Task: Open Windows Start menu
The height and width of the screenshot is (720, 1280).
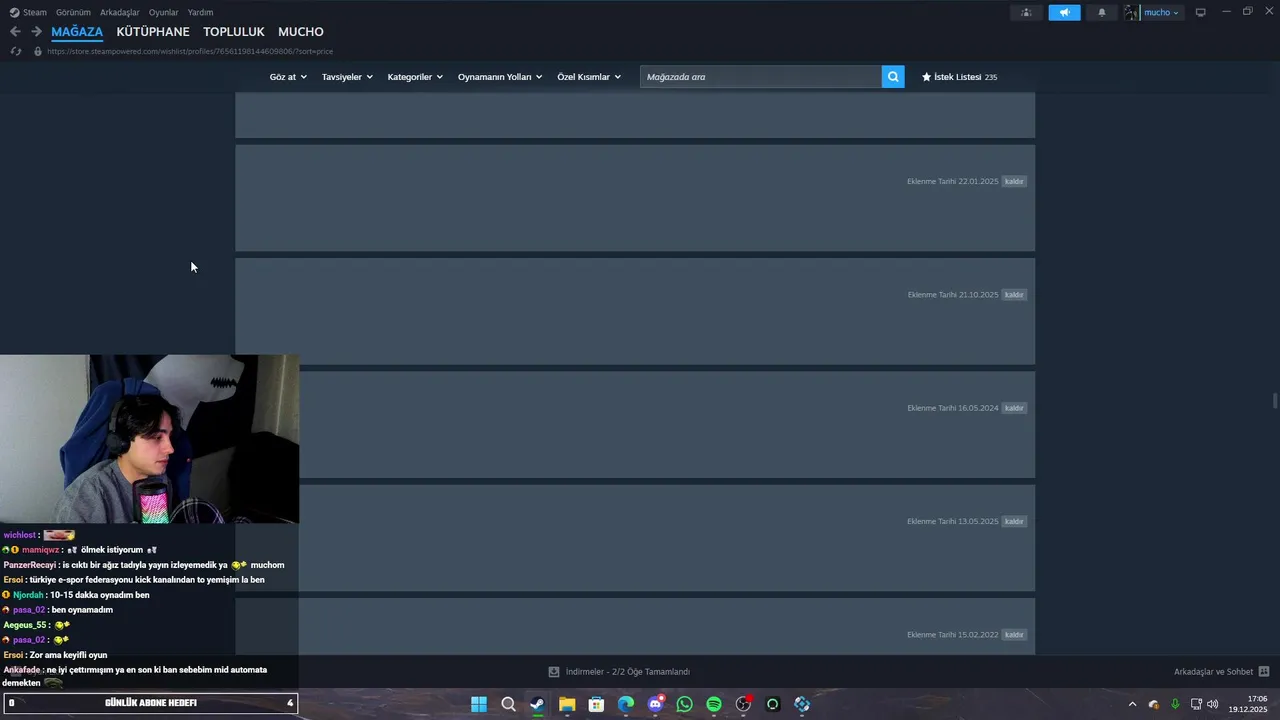Action: click(x=479, y=704)
